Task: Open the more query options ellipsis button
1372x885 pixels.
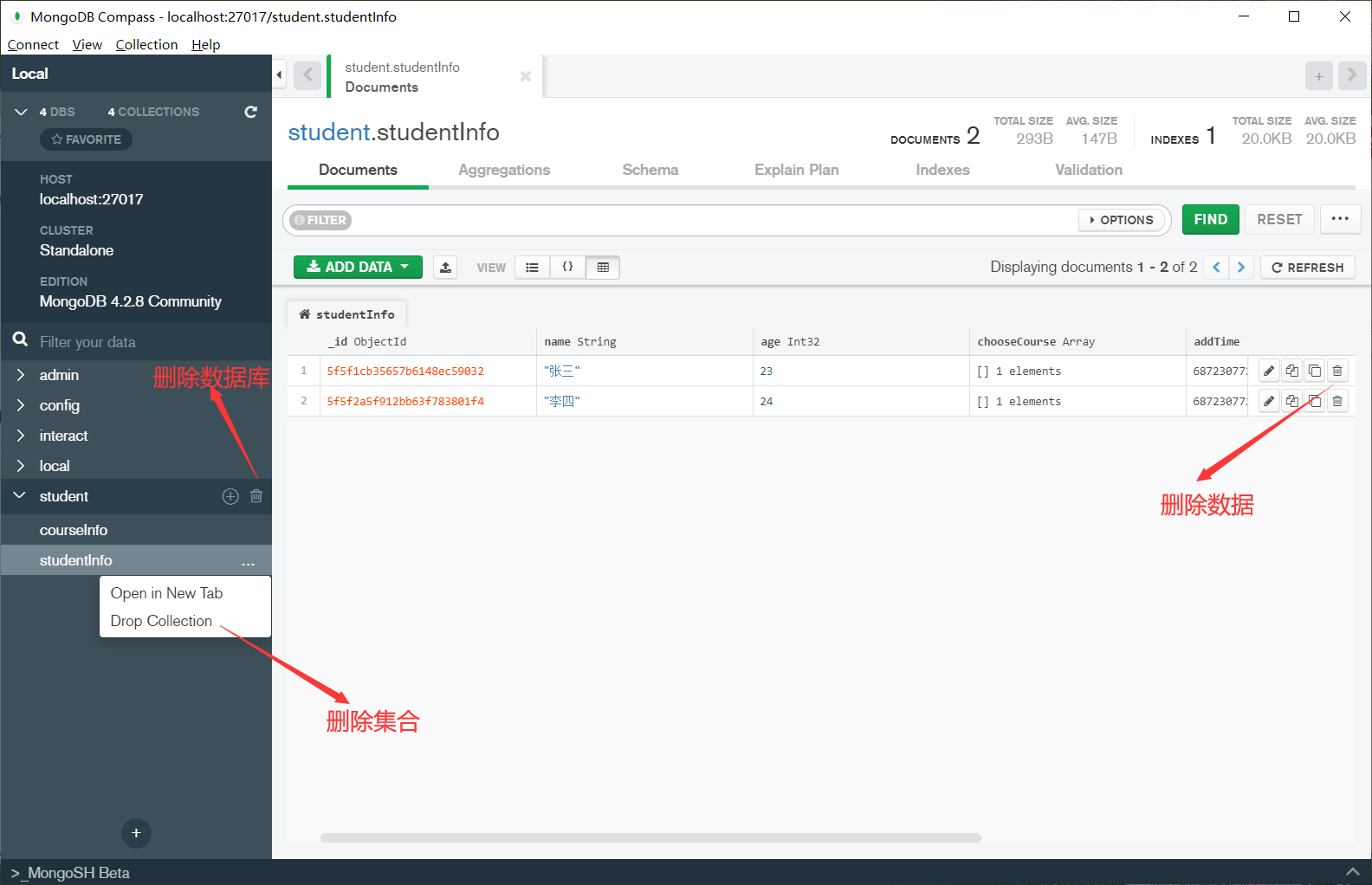Action: tap(1340, 219)
